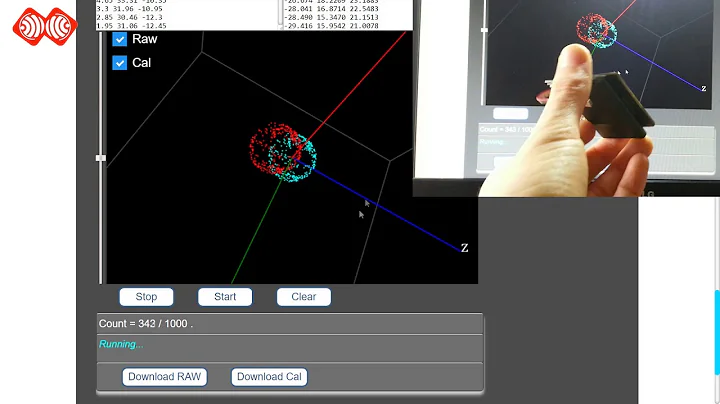
Task: Click the Running... status text
Action: point(121,344)
